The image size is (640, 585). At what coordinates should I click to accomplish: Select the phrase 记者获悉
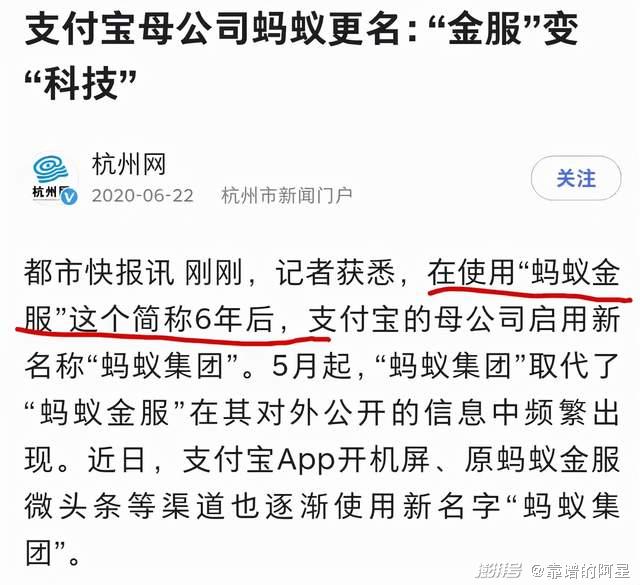(x=336, y=273)
